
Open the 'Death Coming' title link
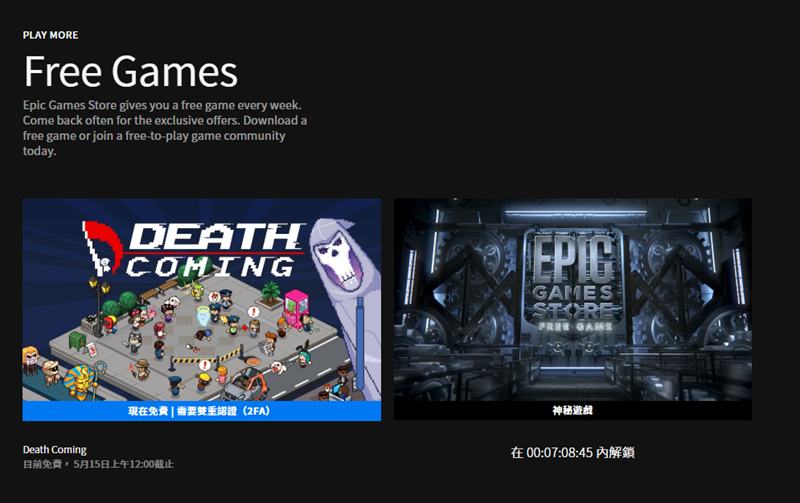(55, 449)
